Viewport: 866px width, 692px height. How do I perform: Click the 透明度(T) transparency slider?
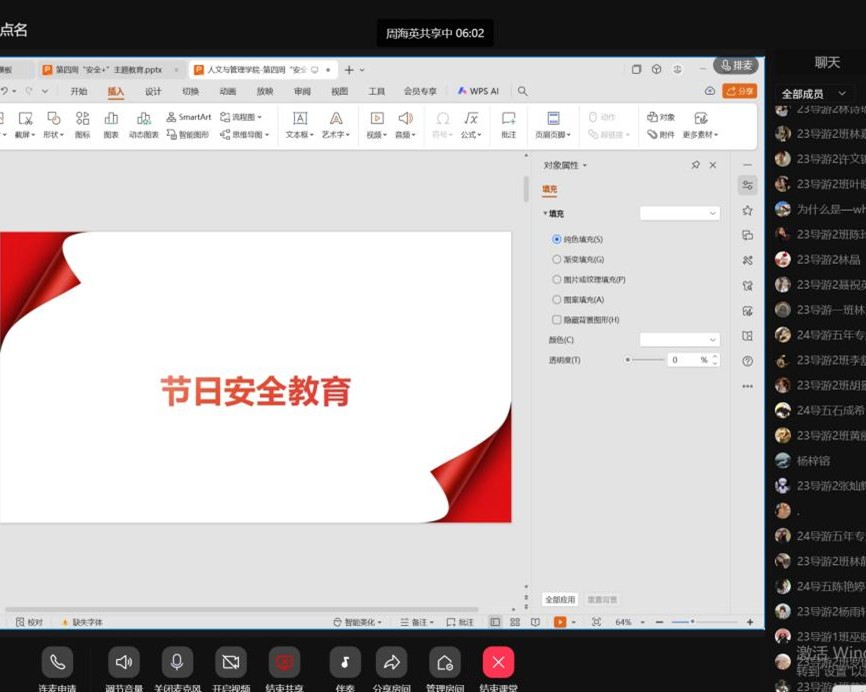coord(645,360)
